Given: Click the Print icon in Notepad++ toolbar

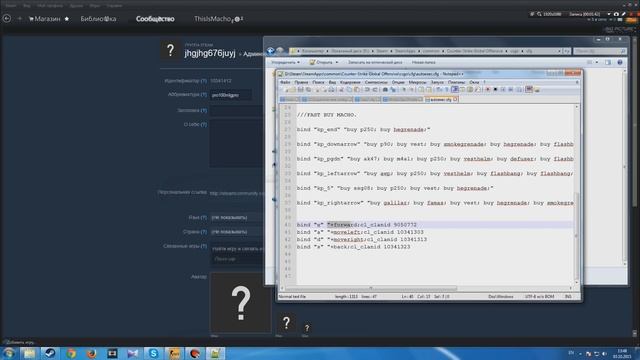Looking at the screenshot, I should click(x=331, y=89).
